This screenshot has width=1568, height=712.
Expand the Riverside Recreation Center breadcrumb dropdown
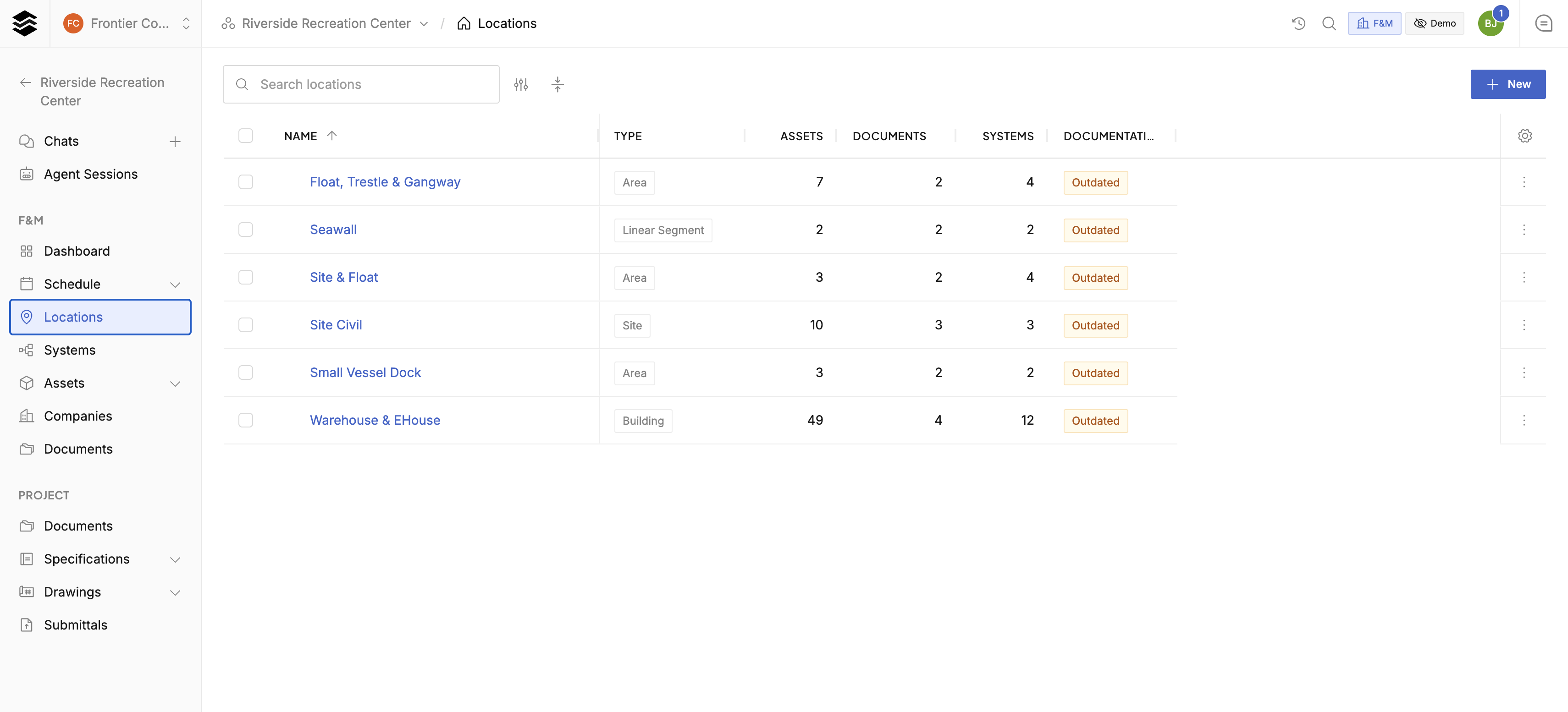click(424, 24)
